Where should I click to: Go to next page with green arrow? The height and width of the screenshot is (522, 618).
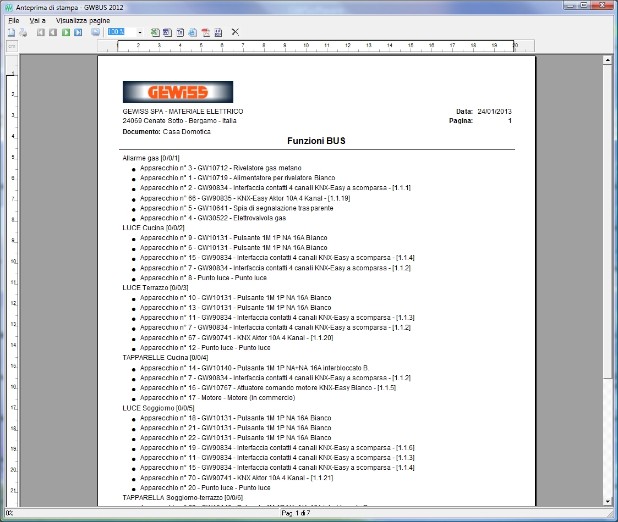point(66,32)
